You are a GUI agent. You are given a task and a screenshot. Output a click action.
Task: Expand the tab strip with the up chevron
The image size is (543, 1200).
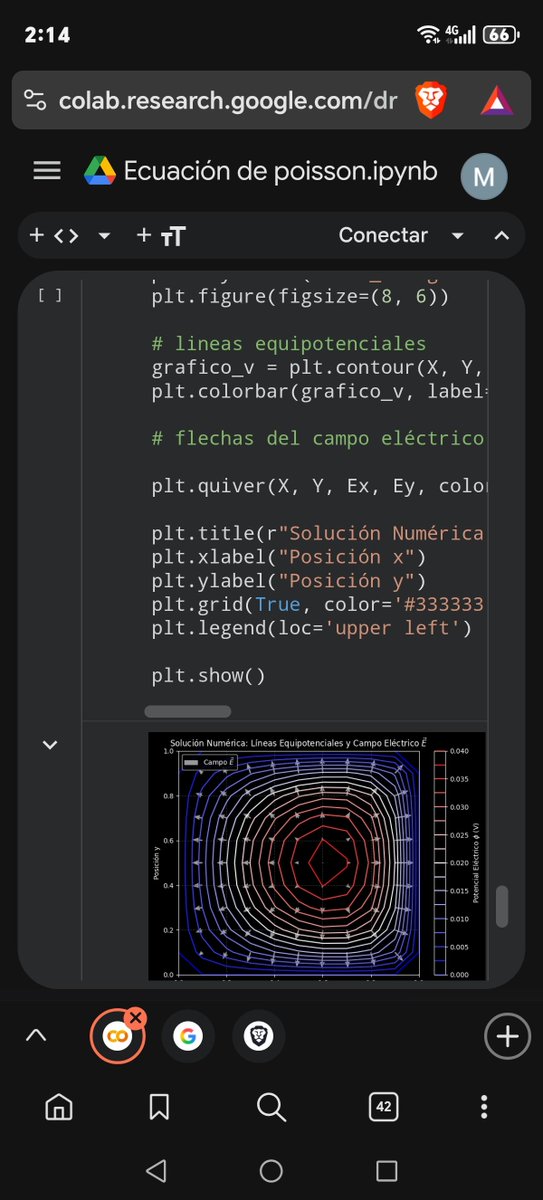point(35,1036)
